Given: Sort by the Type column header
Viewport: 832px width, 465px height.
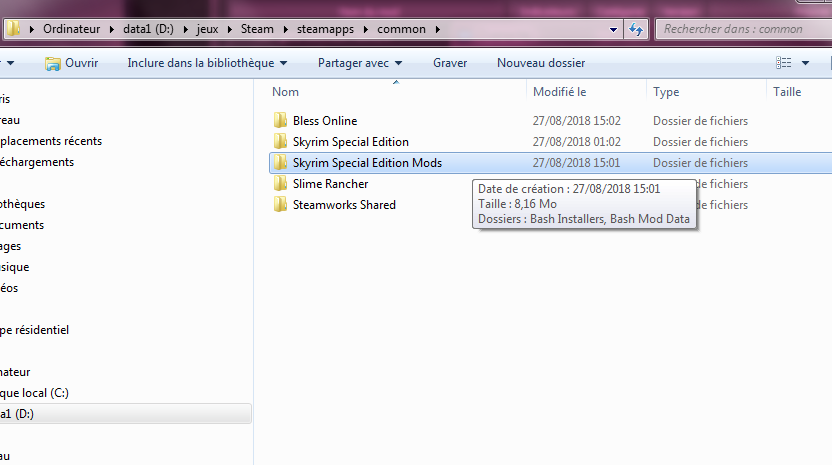Looking at the screenshot, I should (666, 92).
